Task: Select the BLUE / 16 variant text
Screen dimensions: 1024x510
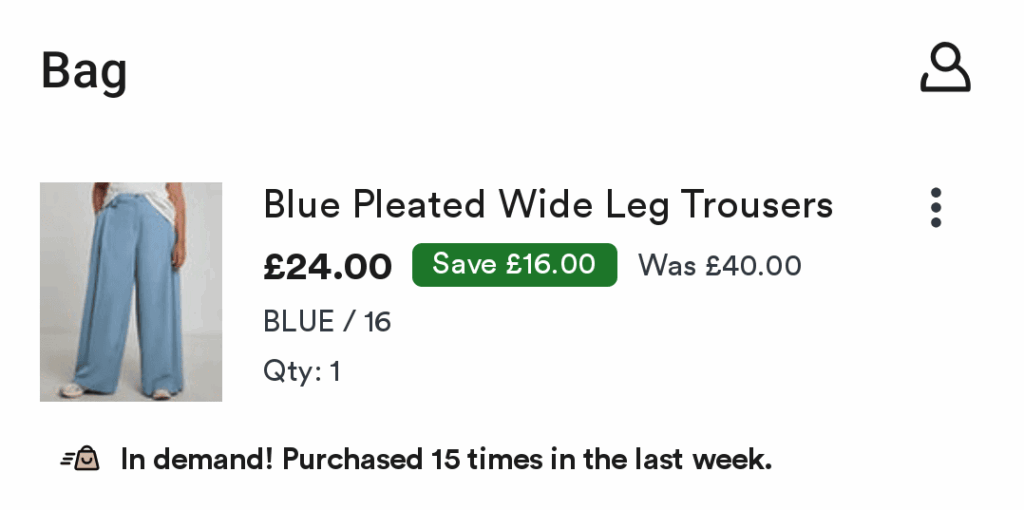Action: click(327, 322)
